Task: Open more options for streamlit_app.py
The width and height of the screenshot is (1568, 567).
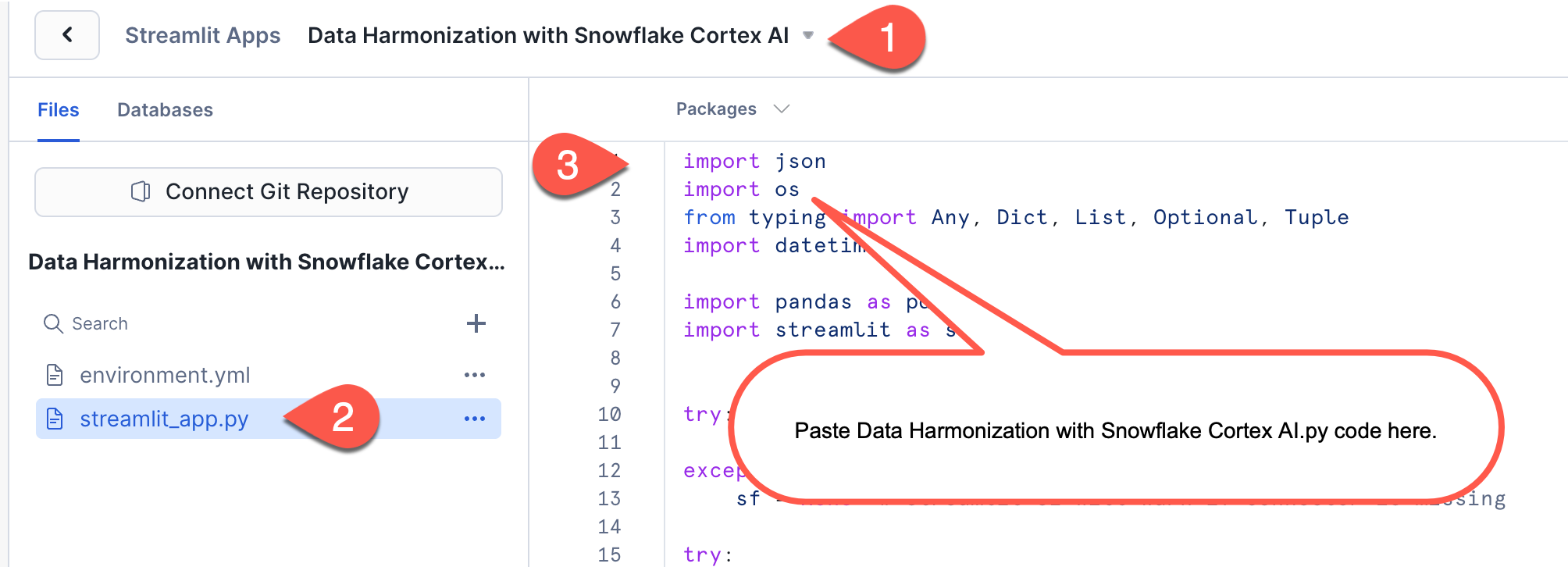Action: [474, 419]
